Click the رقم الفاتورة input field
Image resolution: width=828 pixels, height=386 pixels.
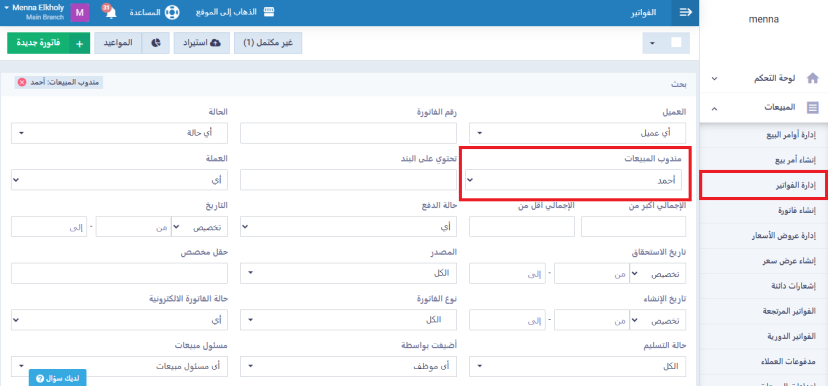point(349,133)
